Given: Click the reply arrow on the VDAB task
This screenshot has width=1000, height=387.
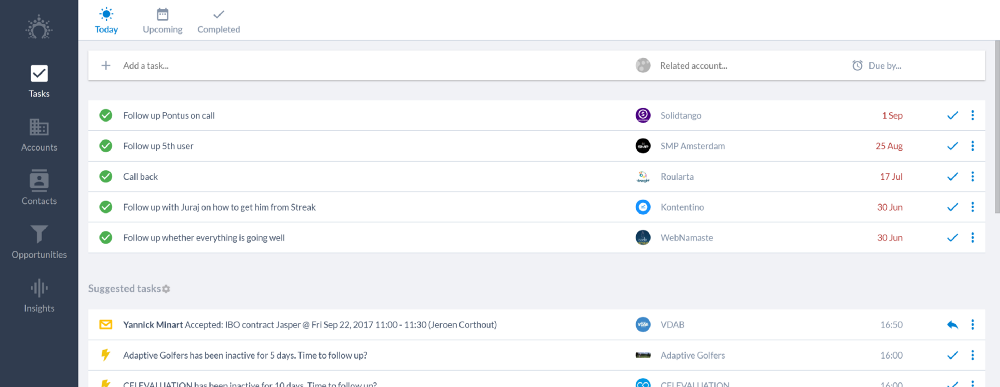Looking at the screenshot, I should (x=952, y=325).
